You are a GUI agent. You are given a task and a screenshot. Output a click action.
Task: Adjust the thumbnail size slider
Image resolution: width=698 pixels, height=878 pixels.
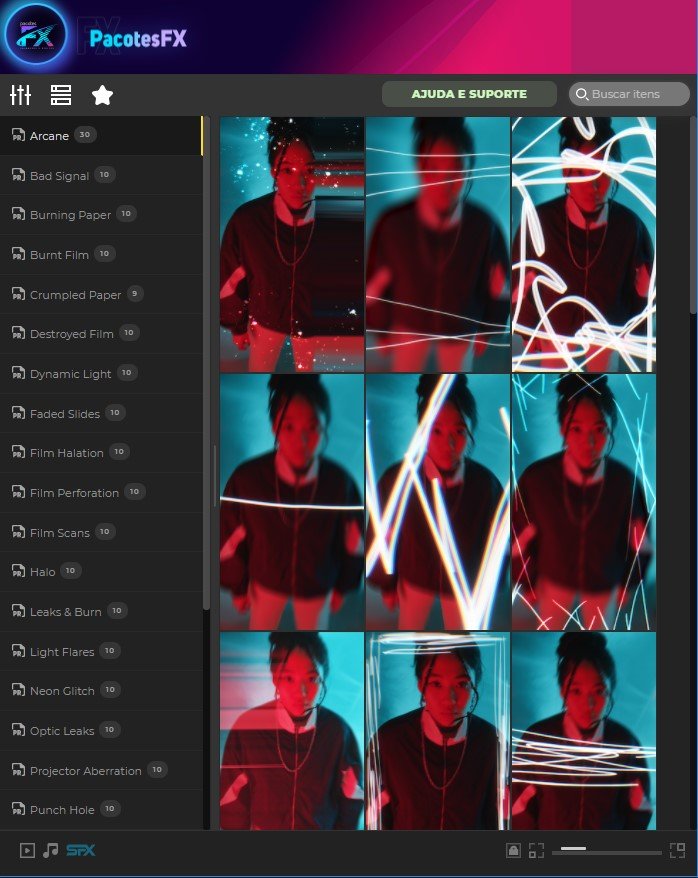pos(610,850)
